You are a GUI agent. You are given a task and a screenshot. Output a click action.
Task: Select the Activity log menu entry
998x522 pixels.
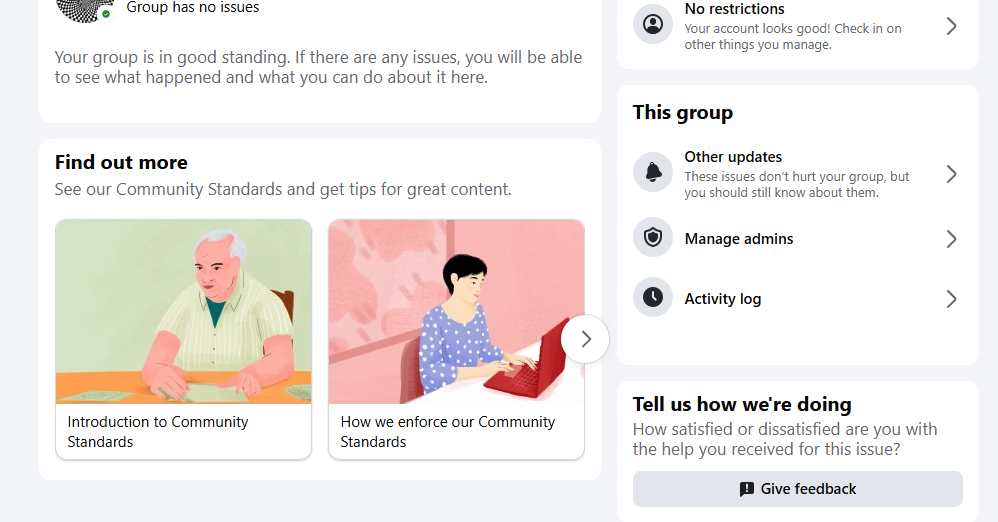pyautogui.click(x=798, y=298)
